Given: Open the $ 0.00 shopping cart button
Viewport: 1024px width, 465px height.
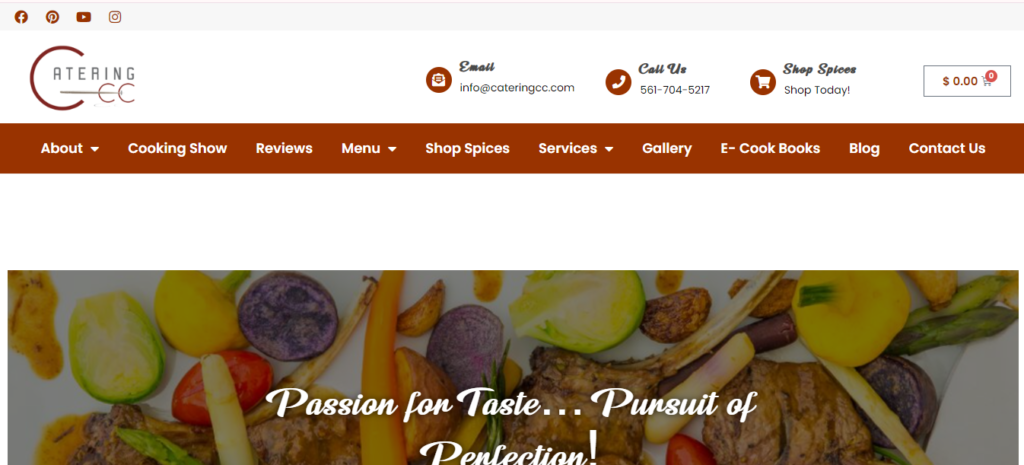Looking at the screenshot, I should click(x=967, y=81).
